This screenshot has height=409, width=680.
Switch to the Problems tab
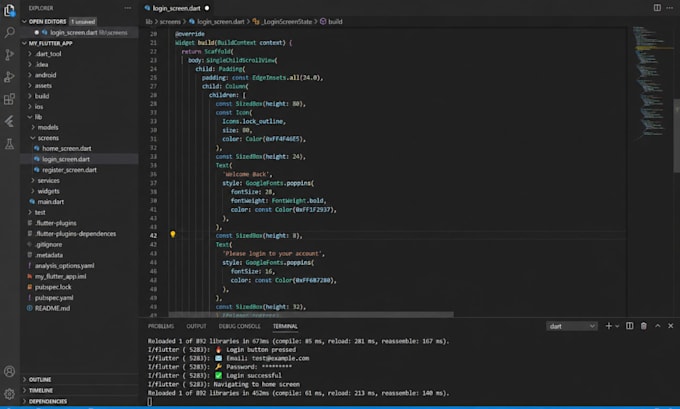tap(160, 326)
